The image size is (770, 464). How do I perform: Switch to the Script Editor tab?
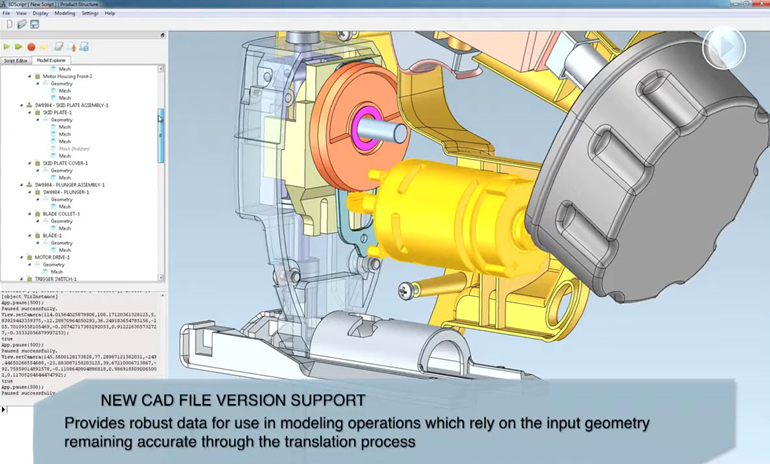17,60
